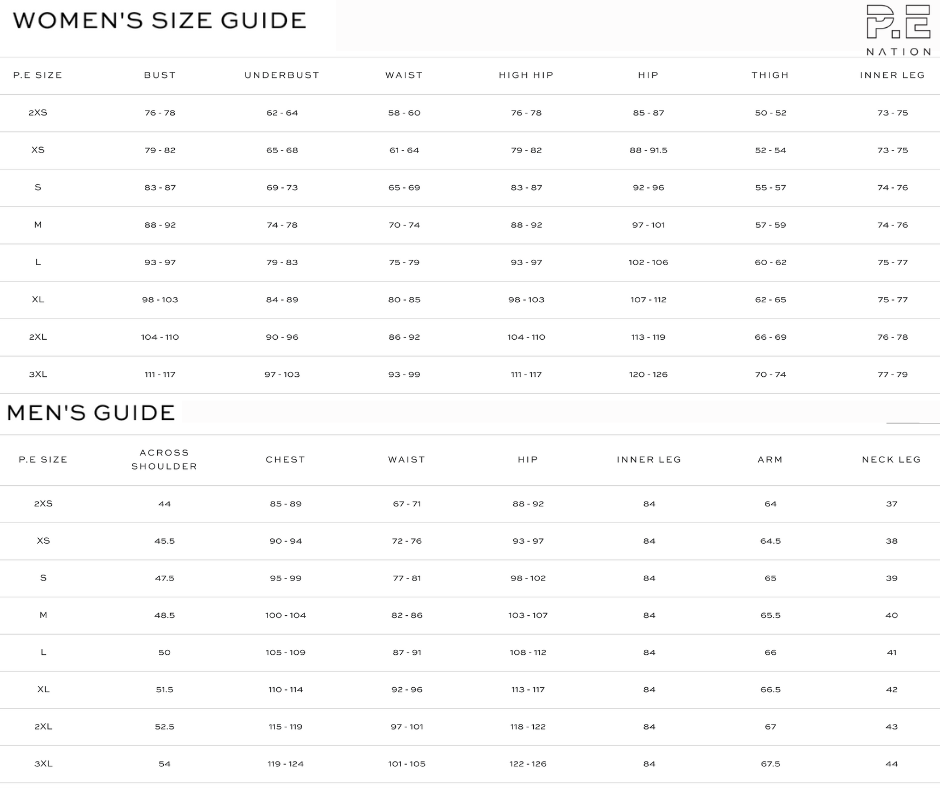Click the Across Shoulder column header
940x788 pixels.
164,460
